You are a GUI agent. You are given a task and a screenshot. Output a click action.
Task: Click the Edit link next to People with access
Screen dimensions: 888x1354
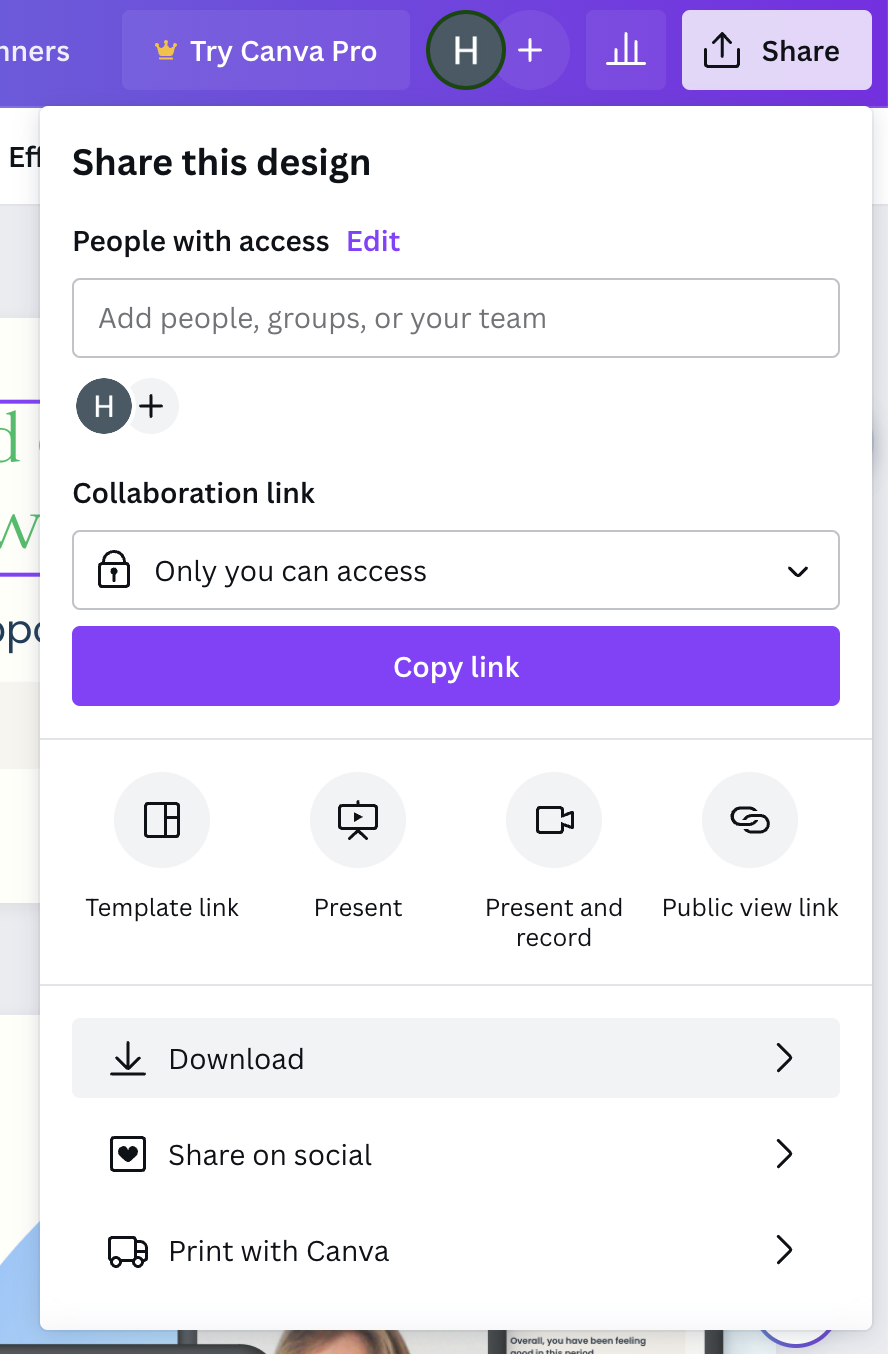373,241
